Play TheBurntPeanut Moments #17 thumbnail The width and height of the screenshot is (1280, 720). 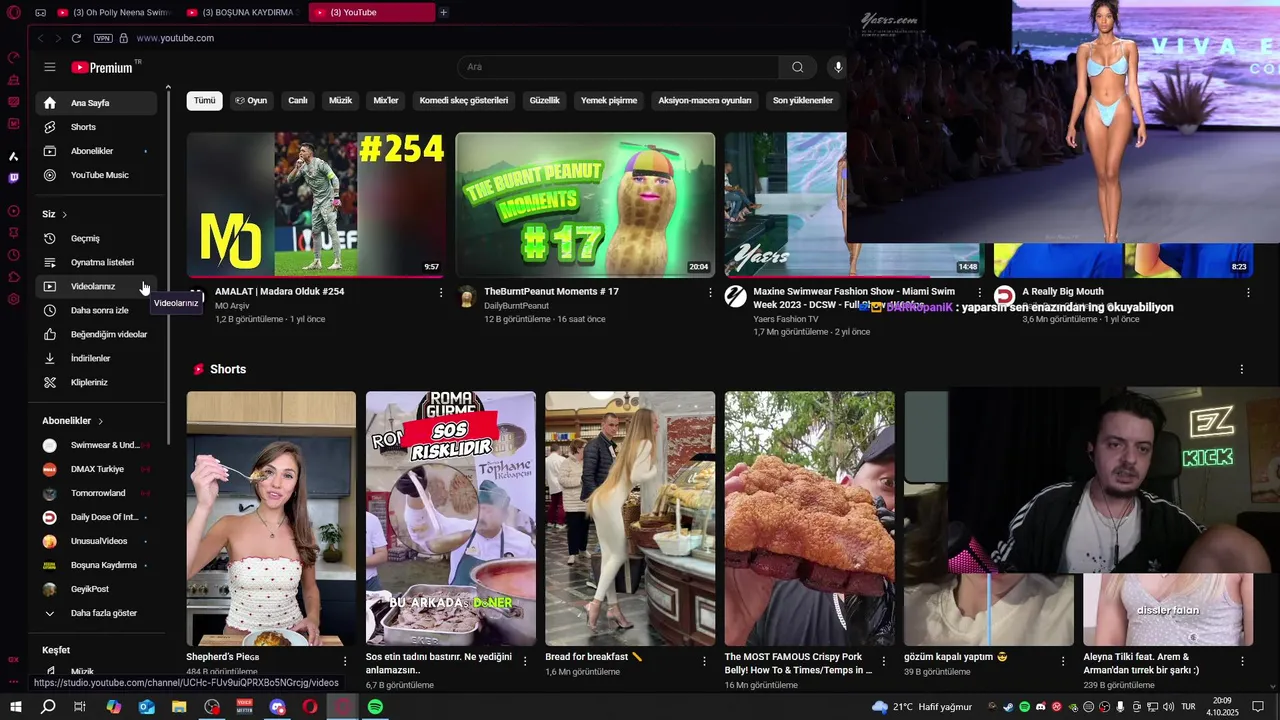click(x=585, y=204)
